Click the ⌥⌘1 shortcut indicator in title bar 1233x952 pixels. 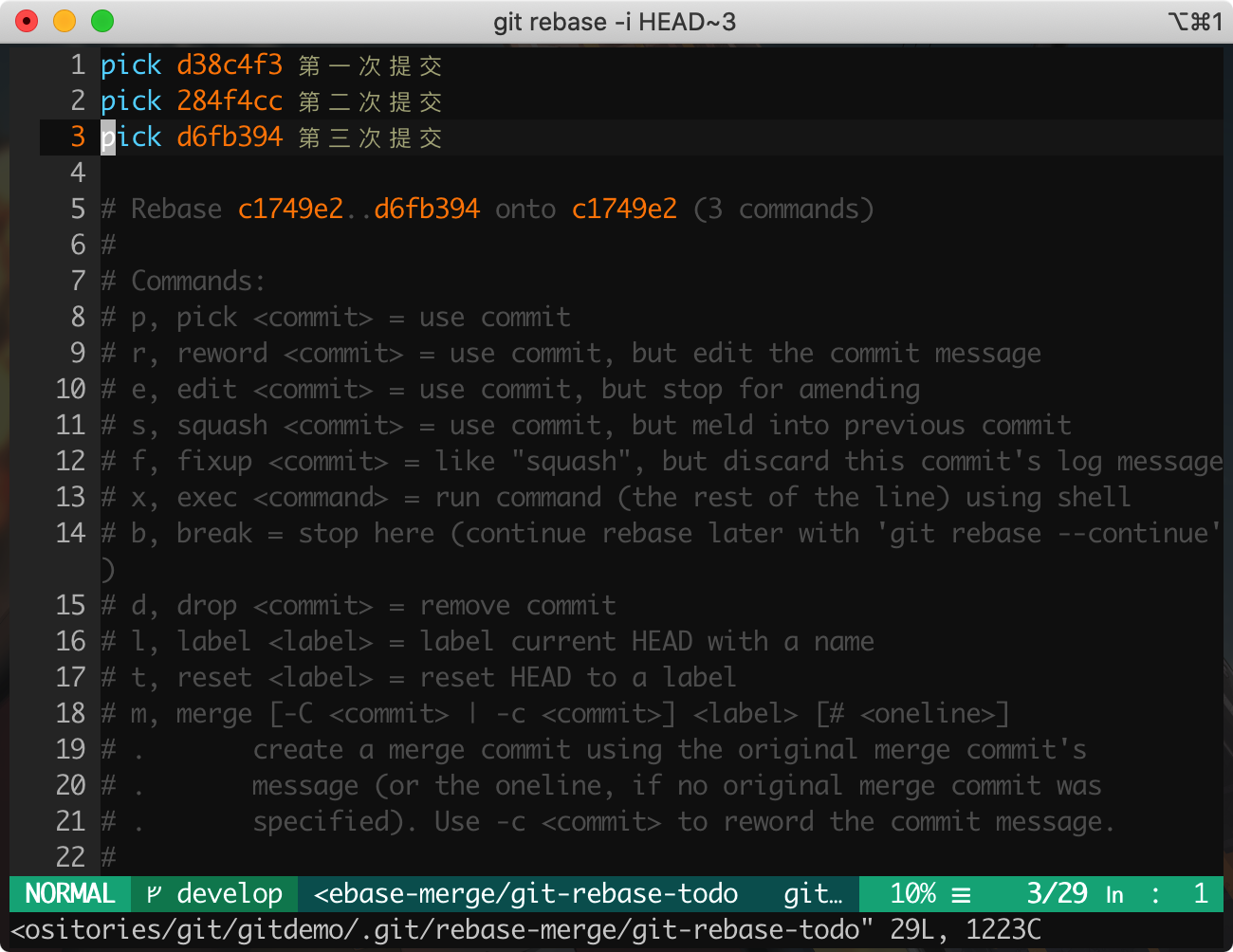(x=1194, y=22)
